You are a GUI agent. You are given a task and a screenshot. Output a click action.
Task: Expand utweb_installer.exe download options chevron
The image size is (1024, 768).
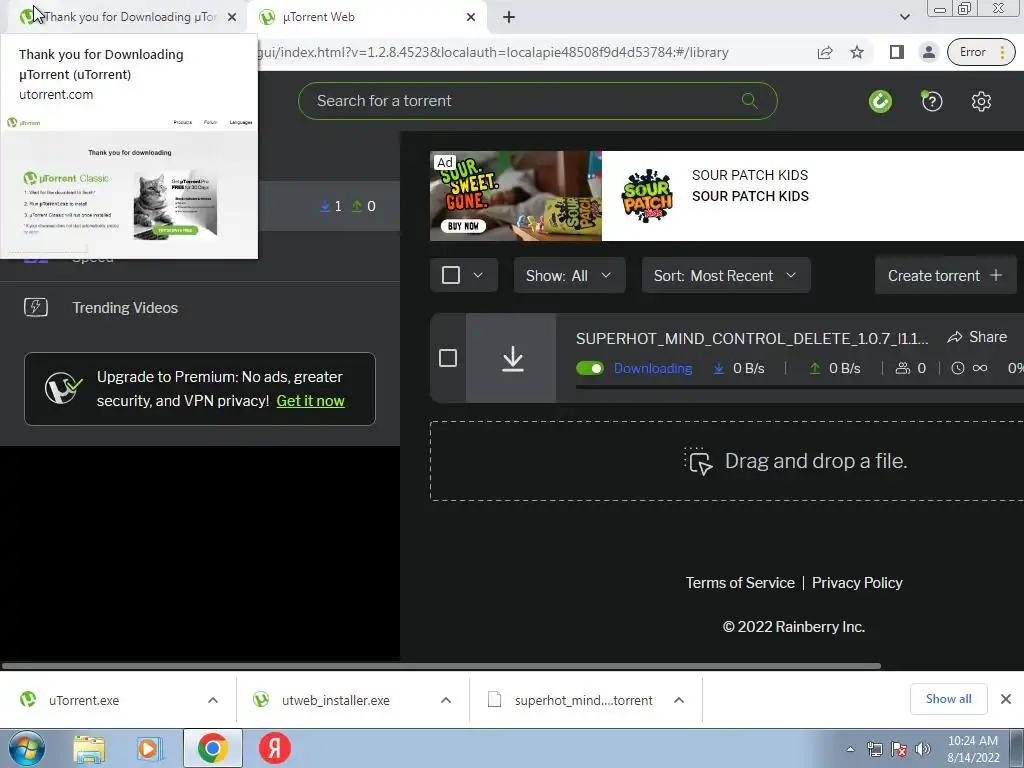click(x=446, y=700)
